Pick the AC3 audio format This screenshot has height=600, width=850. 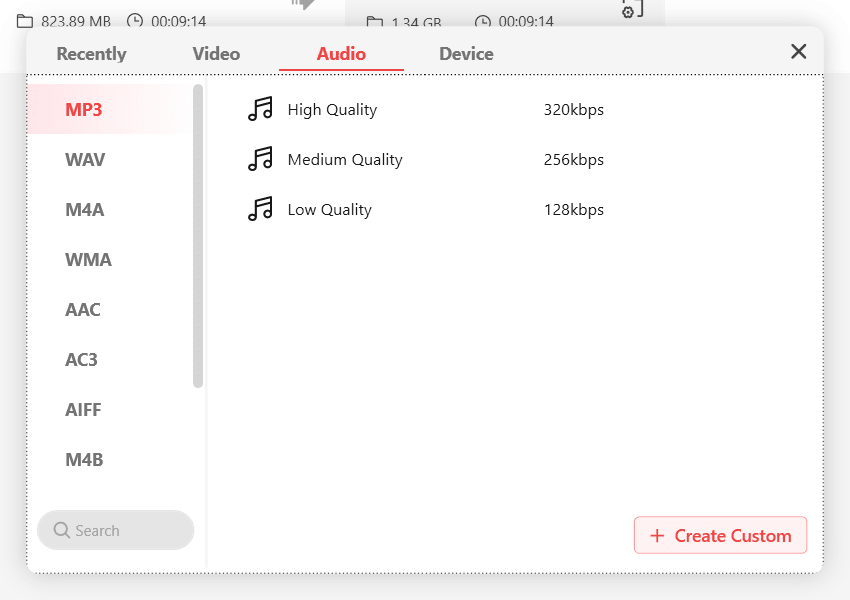(110, 359)
